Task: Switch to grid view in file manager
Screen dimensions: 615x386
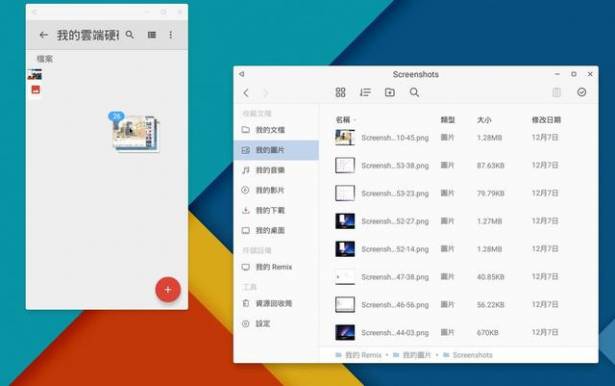Action: pyautogui.click(x=340, y=93)
